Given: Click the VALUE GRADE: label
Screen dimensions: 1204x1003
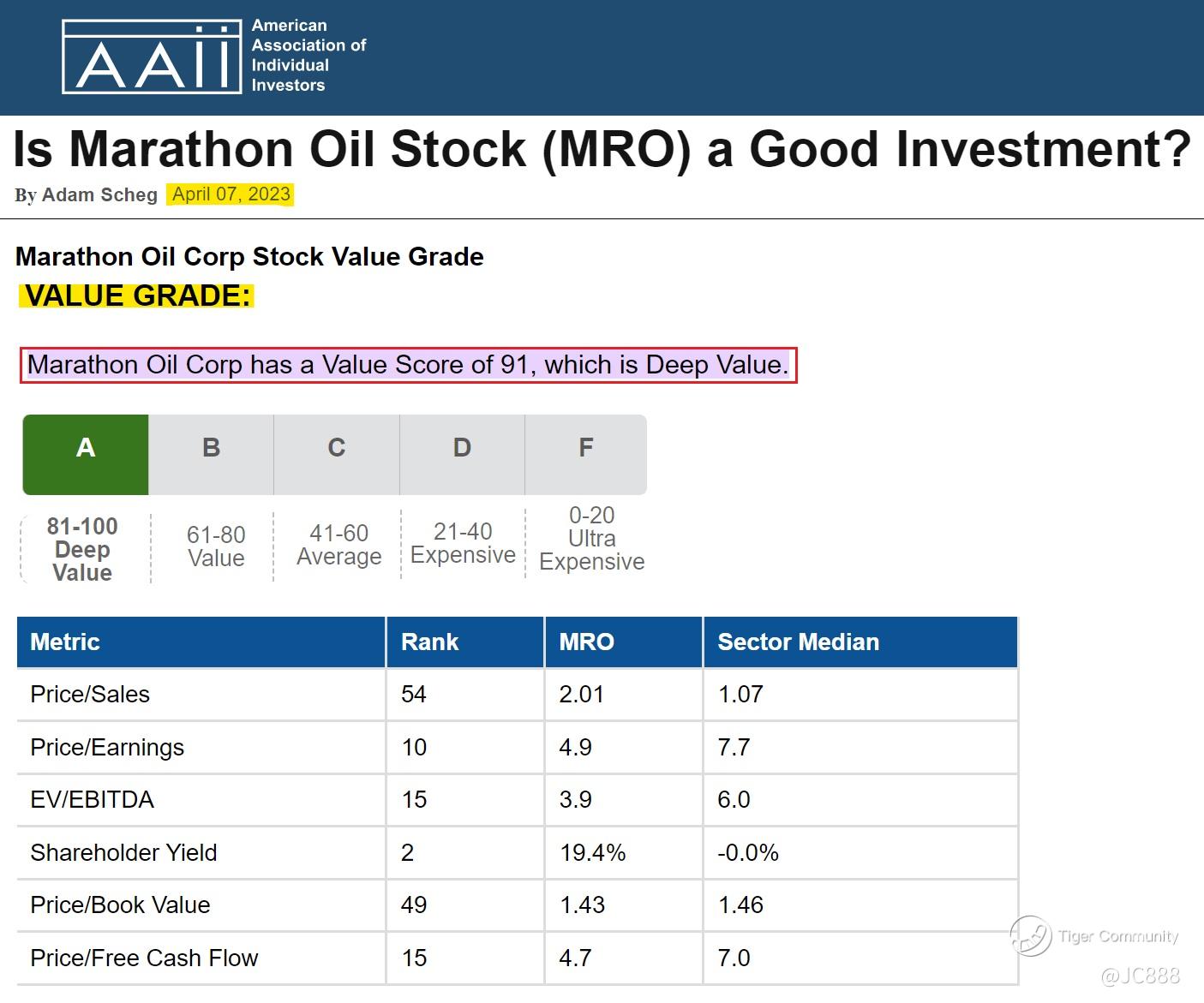Looking at the screenshot, I should point(137,296).
